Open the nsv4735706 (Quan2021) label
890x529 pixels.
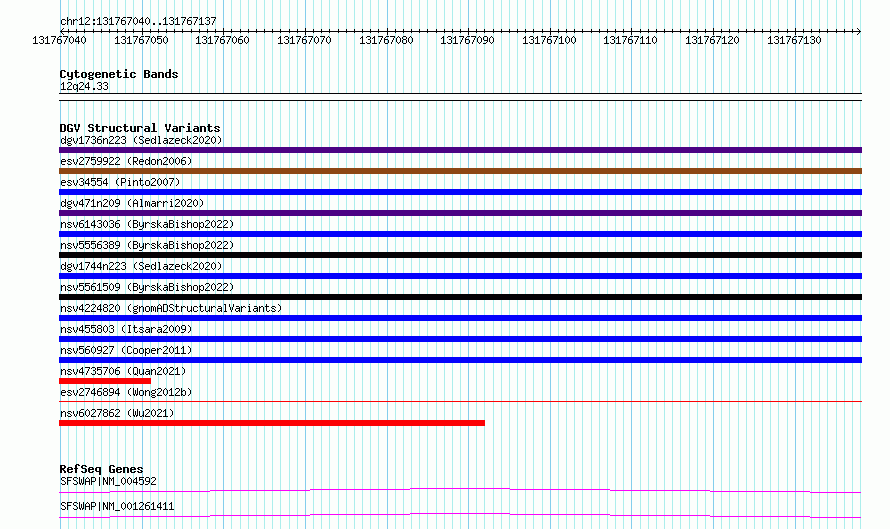(x=123, y=371)
